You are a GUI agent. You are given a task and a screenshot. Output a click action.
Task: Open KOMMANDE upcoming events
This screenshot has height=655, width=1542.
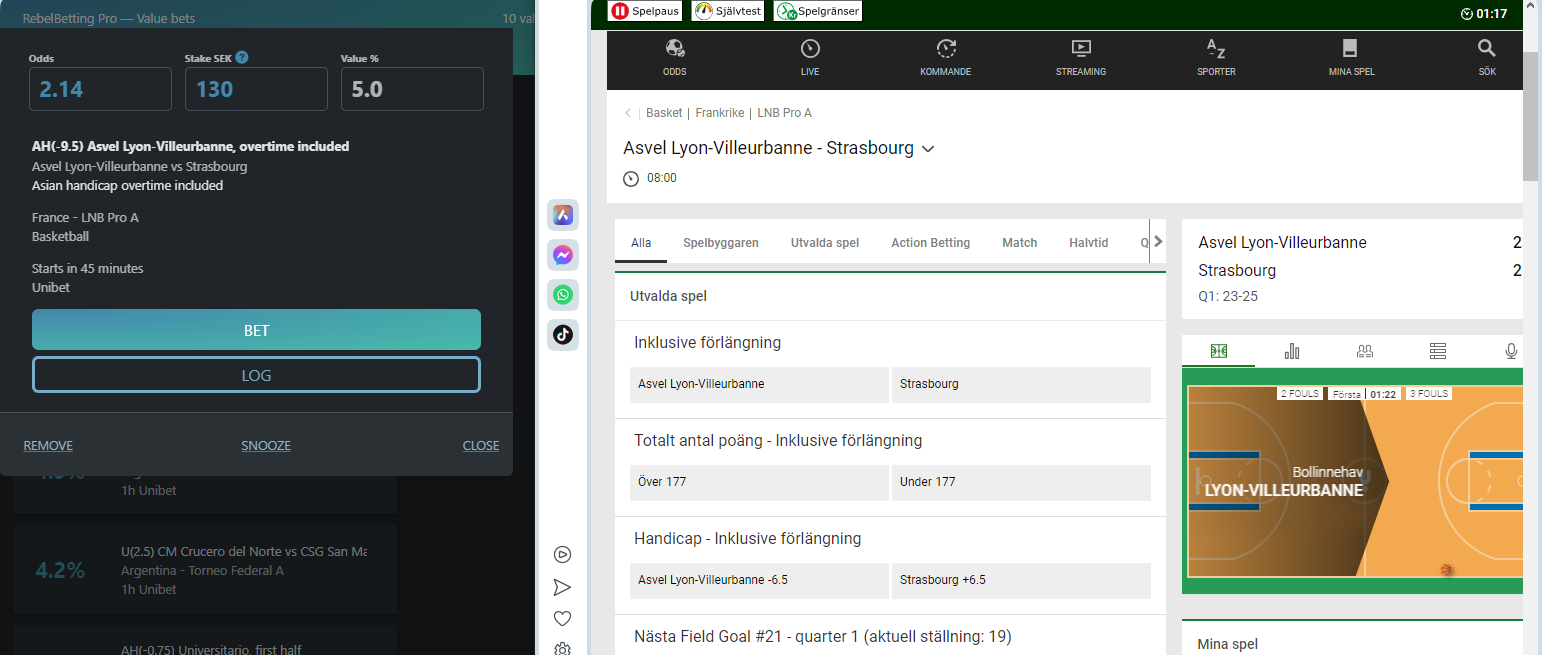[x=945, y=58]
